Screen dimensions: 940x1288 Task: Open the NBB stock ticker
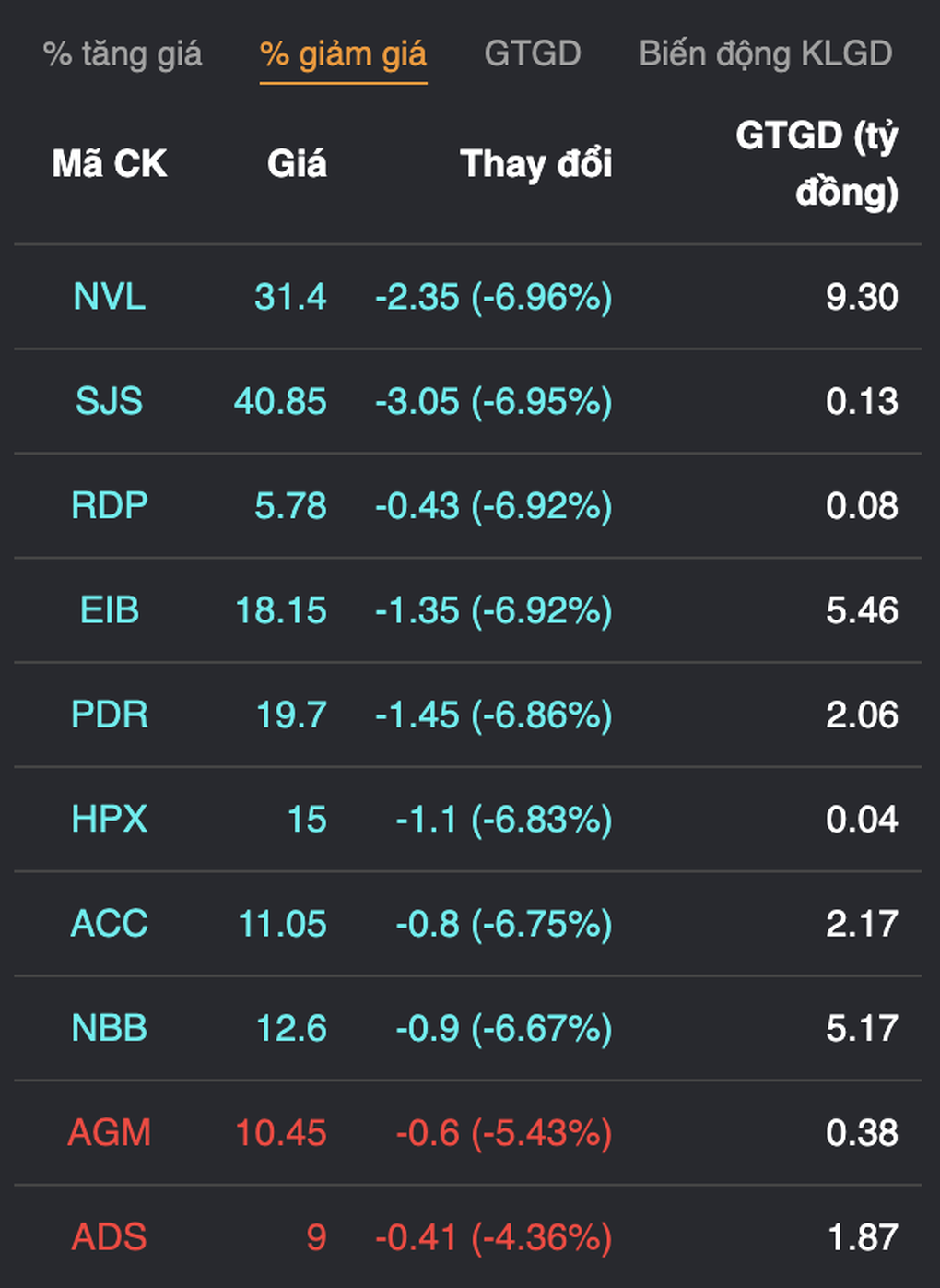pyautogui.click(x=110, y=1028)
